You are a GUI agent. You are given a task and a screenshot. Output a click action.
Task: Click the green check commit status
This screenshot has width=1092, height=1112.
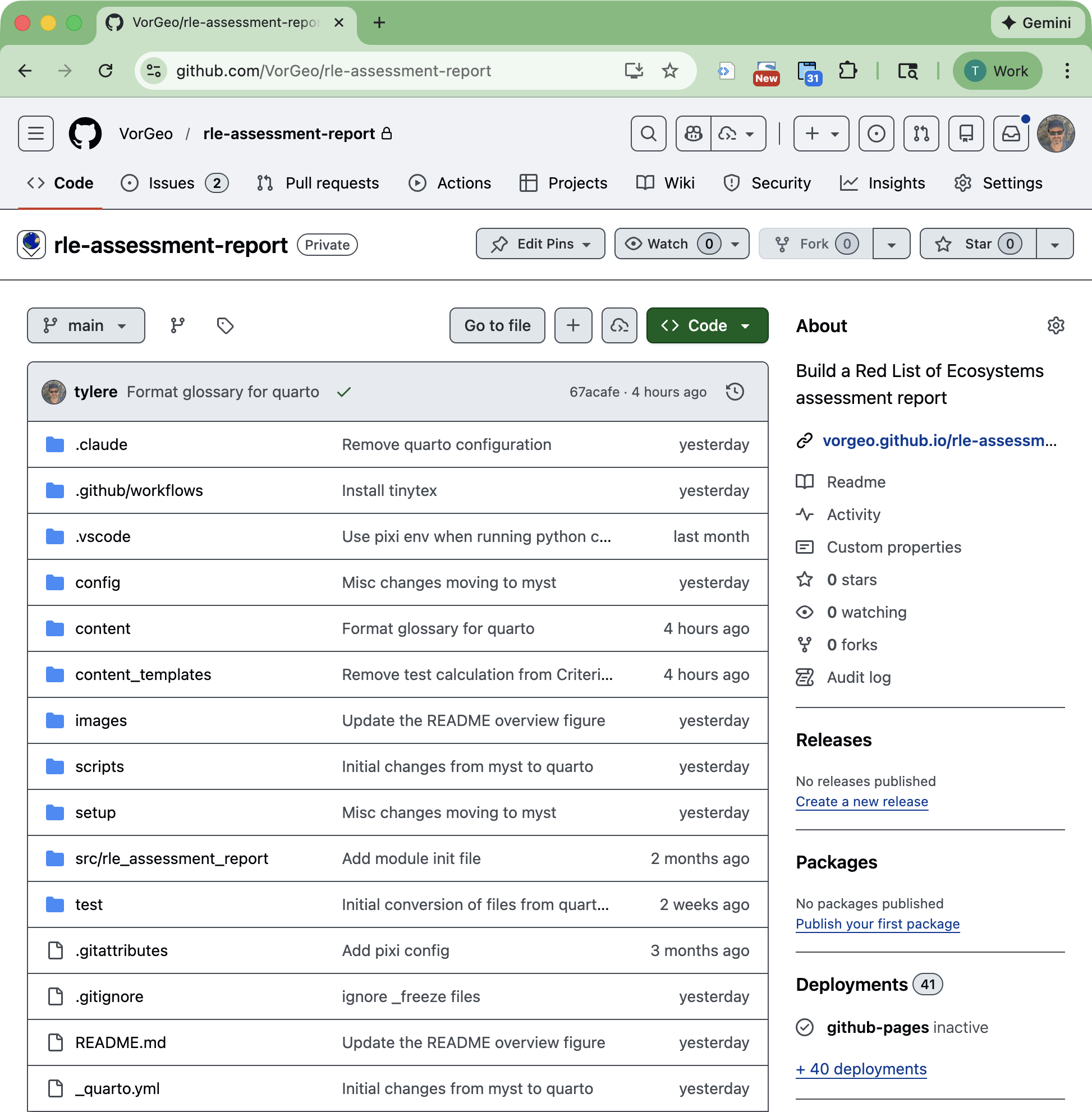[x=343, y=392]
